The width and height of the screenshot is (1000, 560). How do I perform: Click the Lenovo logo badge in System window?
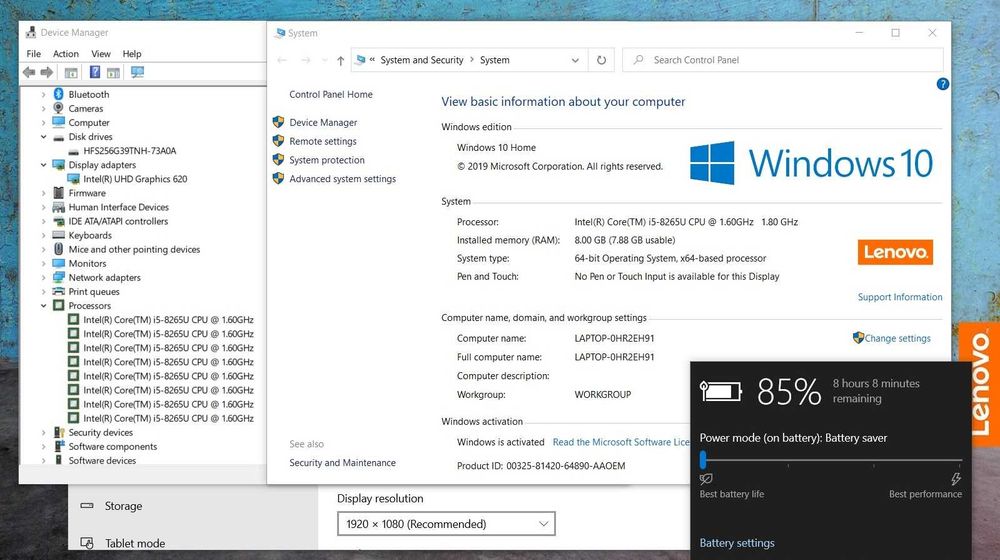895,252
